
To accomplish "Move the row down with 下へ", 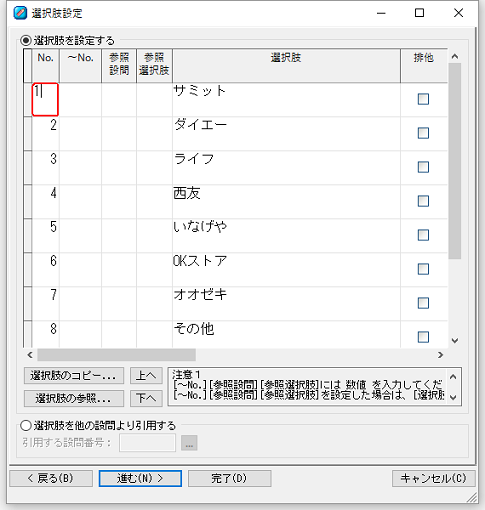I will pos(146,398).
